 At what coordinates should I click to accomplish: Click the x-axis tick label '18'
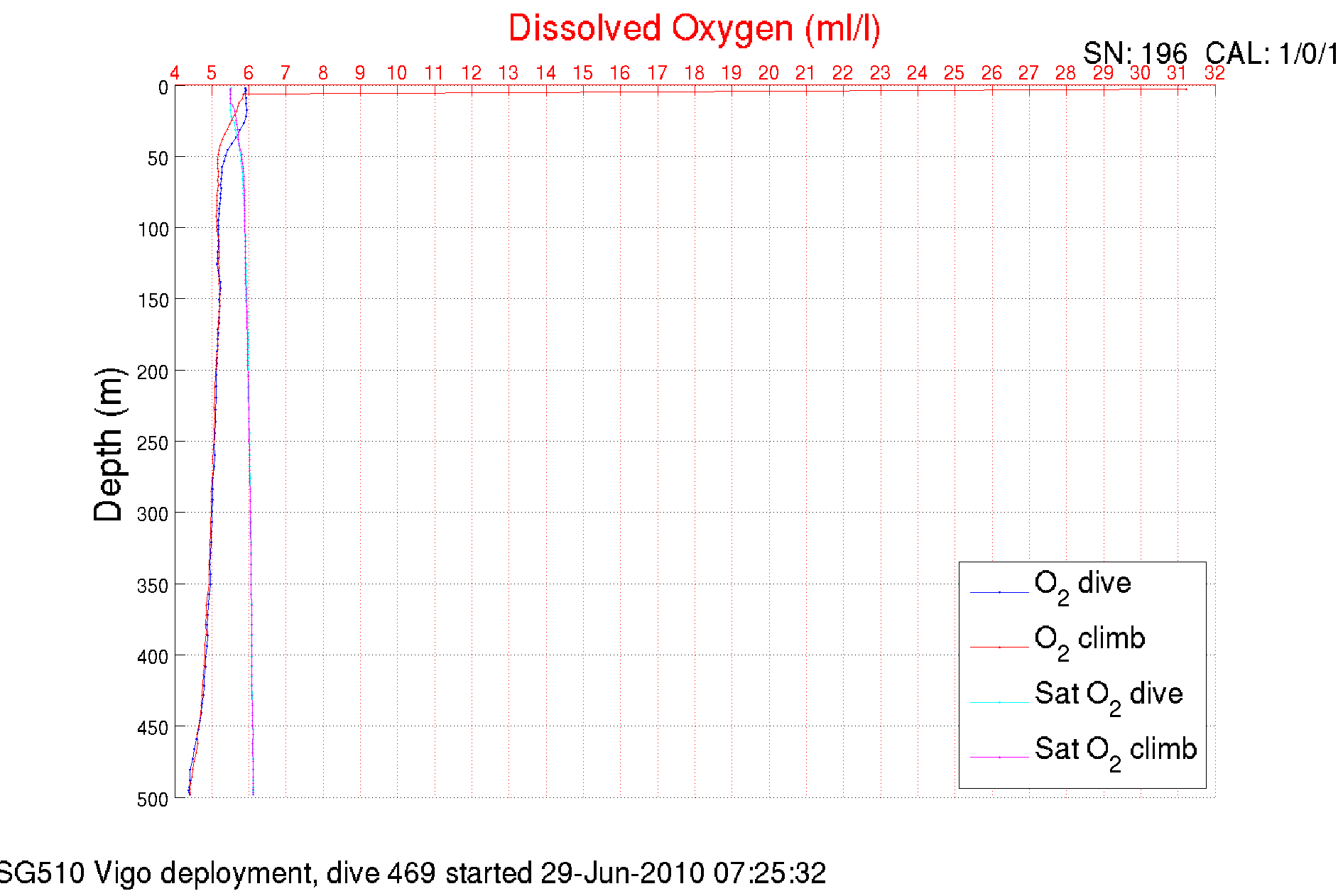pos(695,73)
